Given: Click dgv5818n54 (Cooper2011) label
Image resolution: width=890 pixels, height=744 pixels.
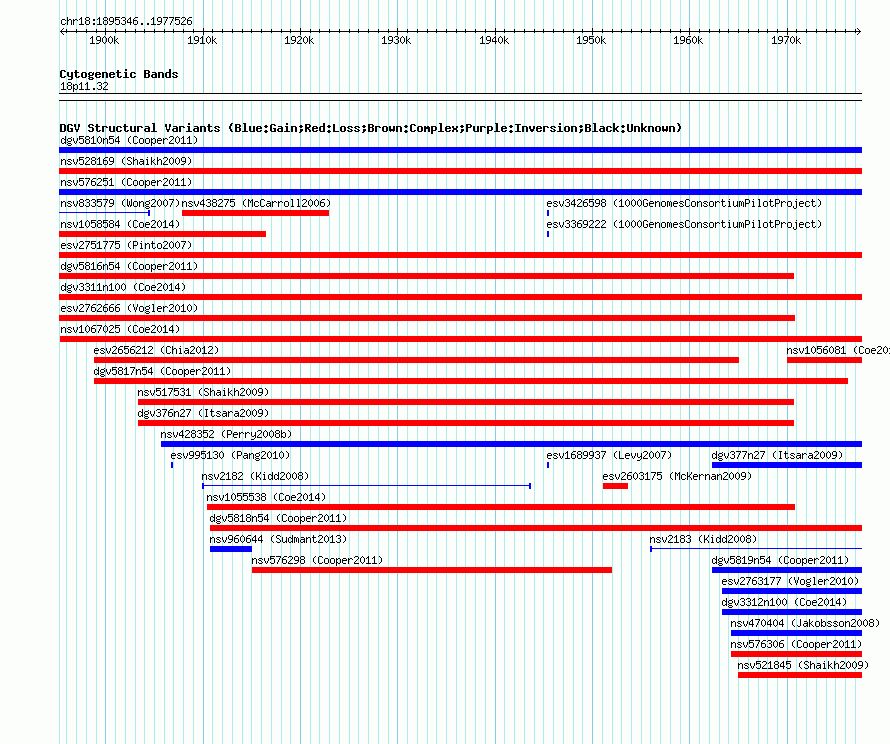Looking at the screenshot, I should pyautogui.click(x=278, y=518).
